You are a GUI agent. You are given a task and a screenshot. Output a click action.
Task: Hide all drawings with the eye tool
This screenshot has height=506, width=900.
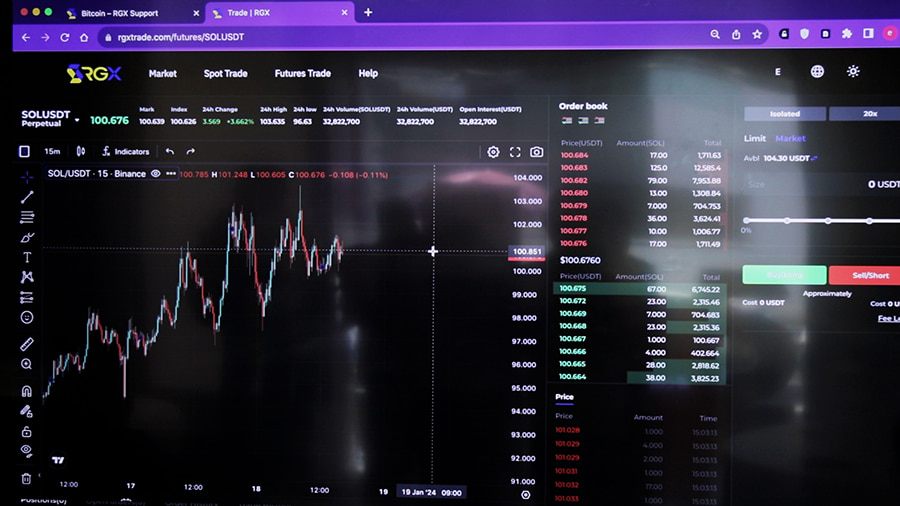[x=26, y=451]
